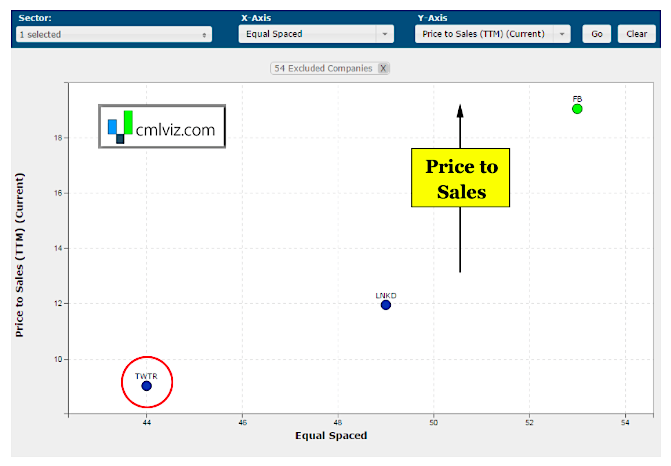Click the y-axis tick label 10
This screenshot has width=671, height=466.
(x=58, y=359)
